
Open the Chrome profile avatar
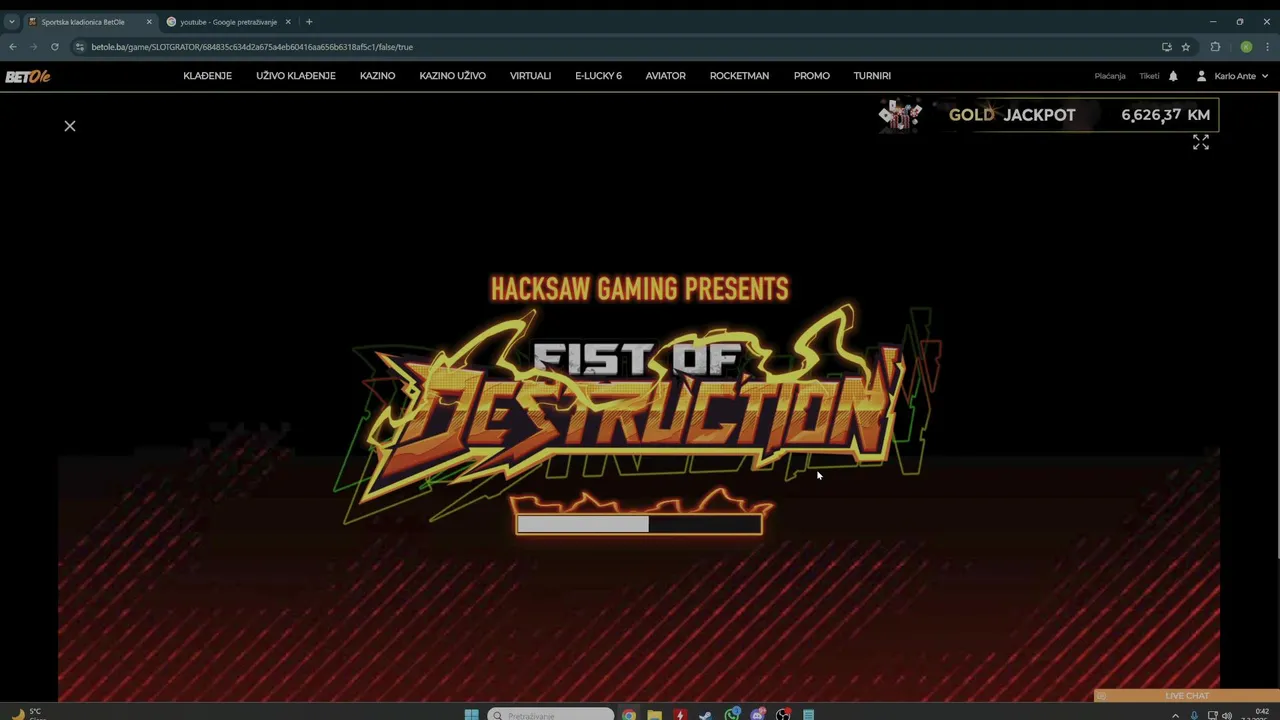(x=1246, y=47)
